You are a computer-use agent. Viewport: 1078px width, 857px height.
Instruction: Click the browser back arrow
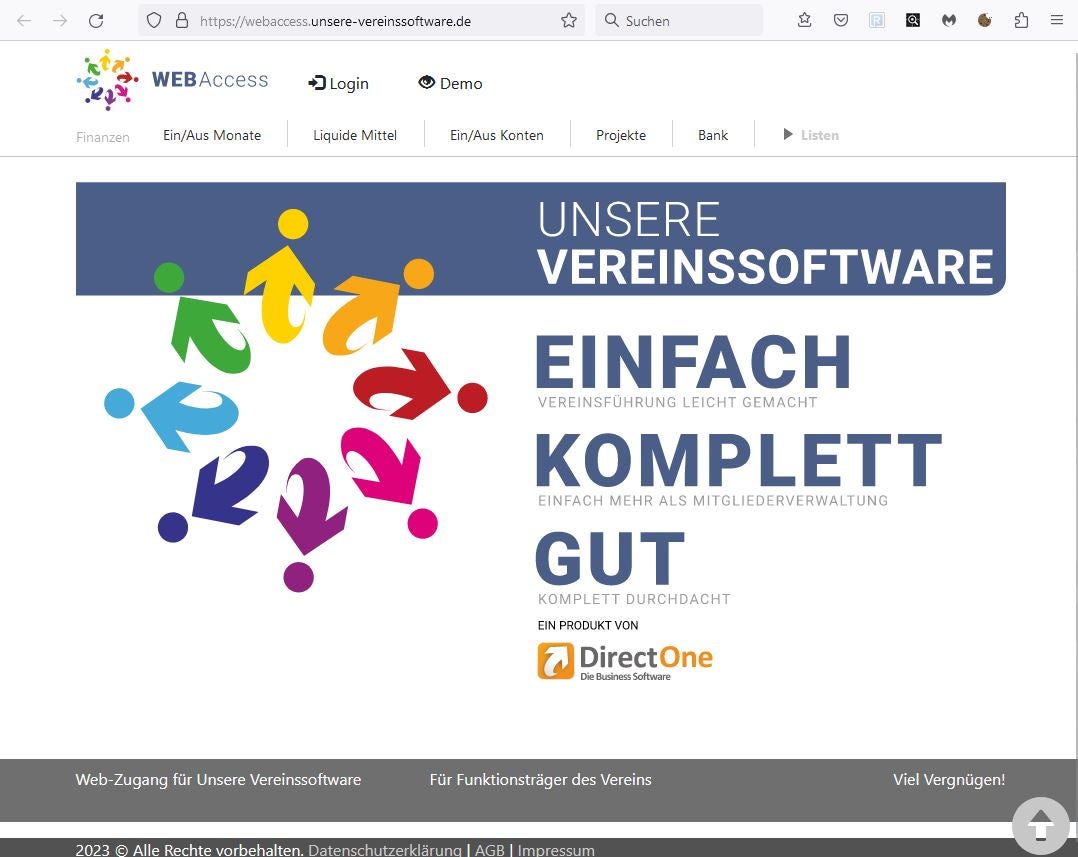pyautogui.click(x=24, y=21)
